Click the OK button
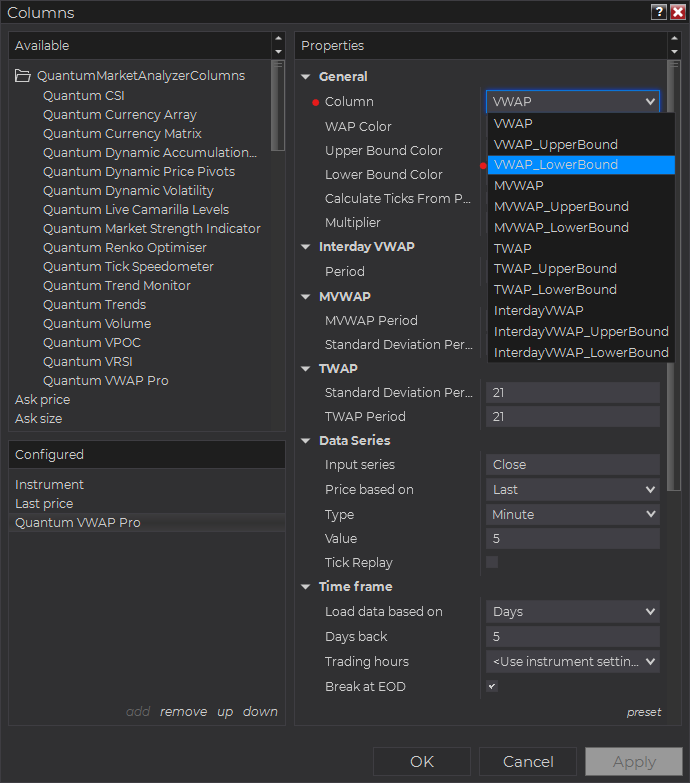The width and height of the screenshot is (690, 783). point(422,762)
